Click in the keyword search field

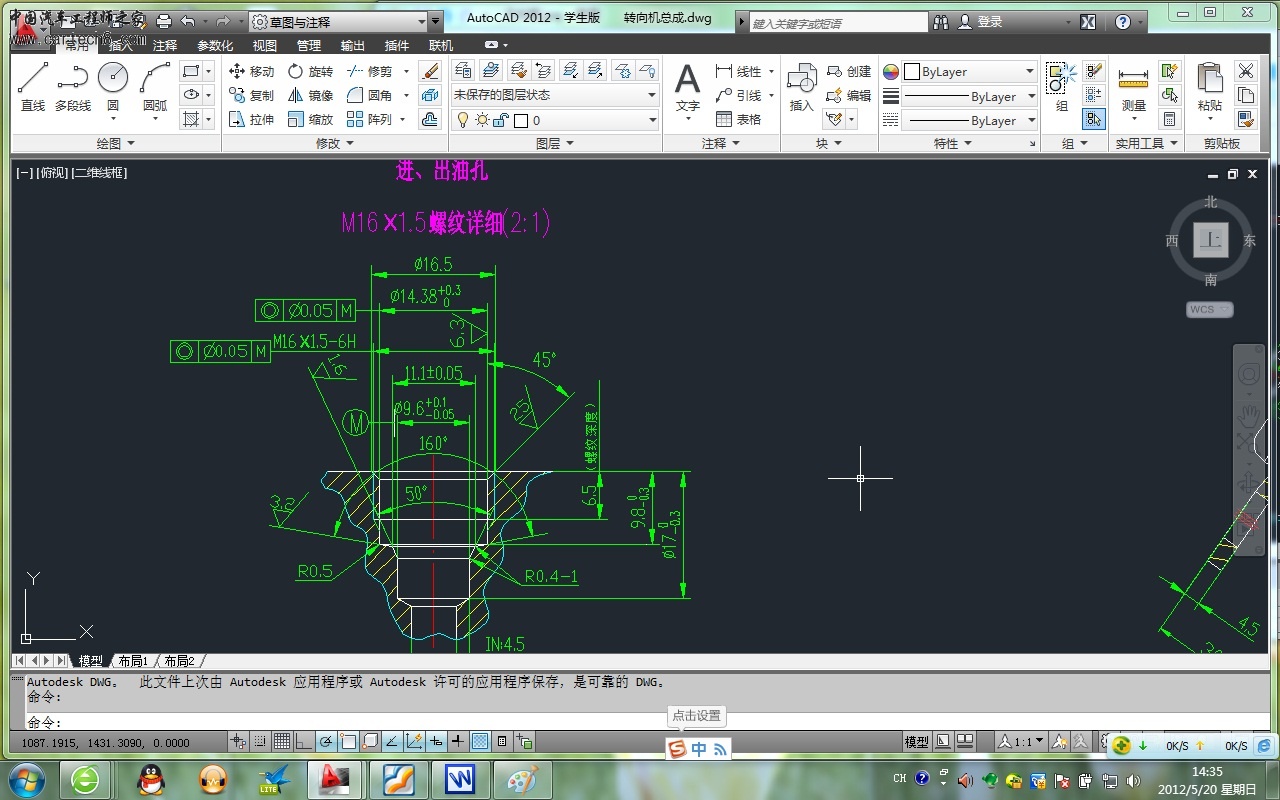[838, 22]
